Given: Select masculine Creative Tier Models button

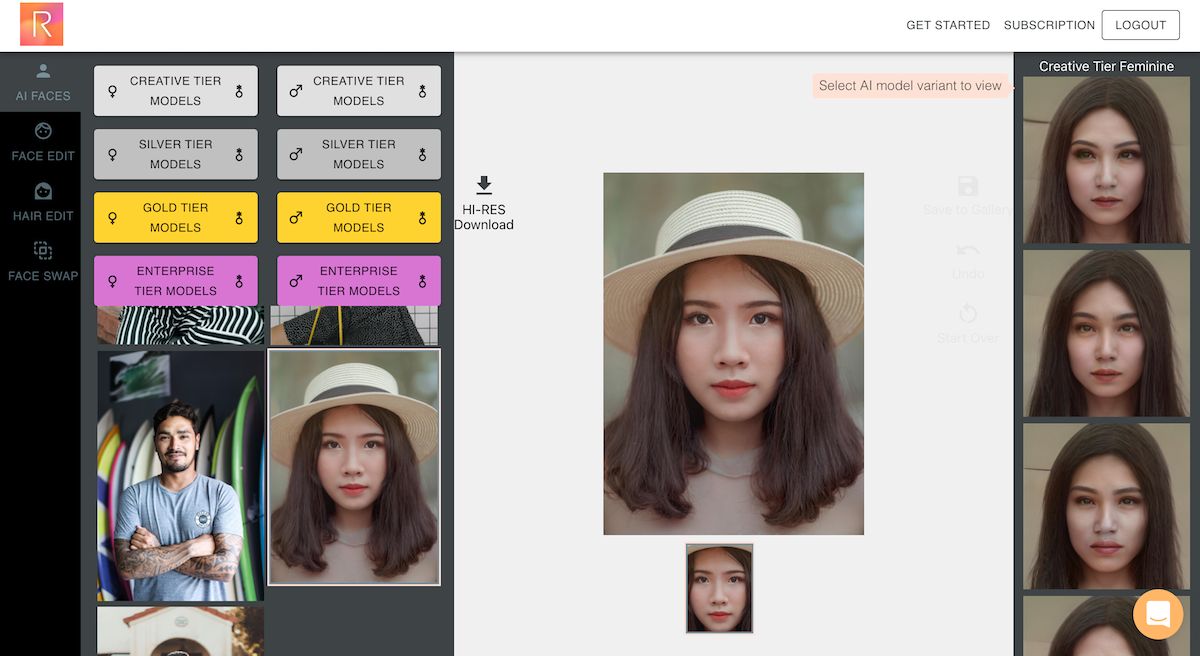Looking at the screenshot, I should tap(359, 91).
